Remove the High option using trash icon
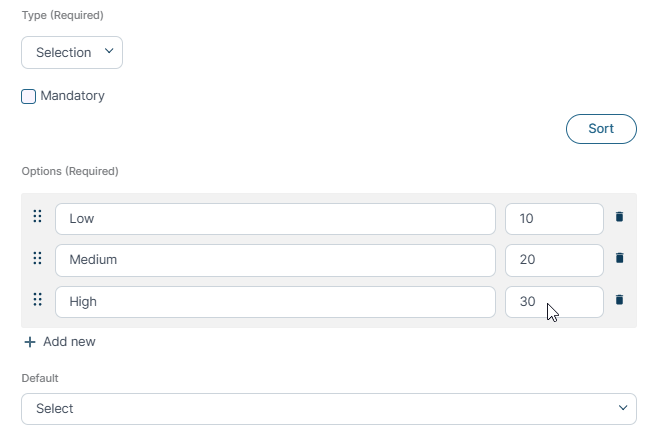Screen dimensions: 654x436 click(x=619, y=300)
